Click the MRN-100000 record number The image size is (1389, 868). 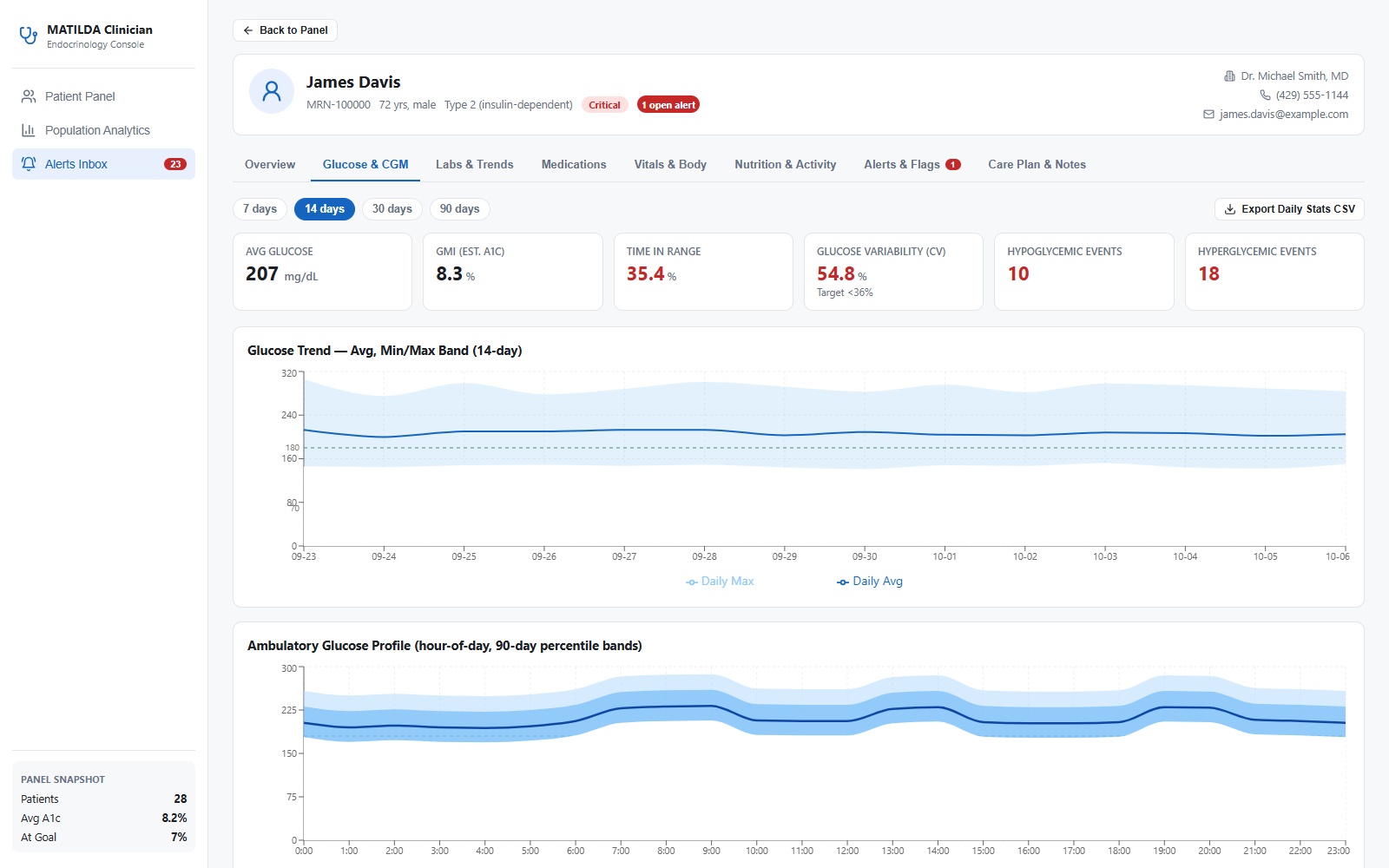coord(339,105)
